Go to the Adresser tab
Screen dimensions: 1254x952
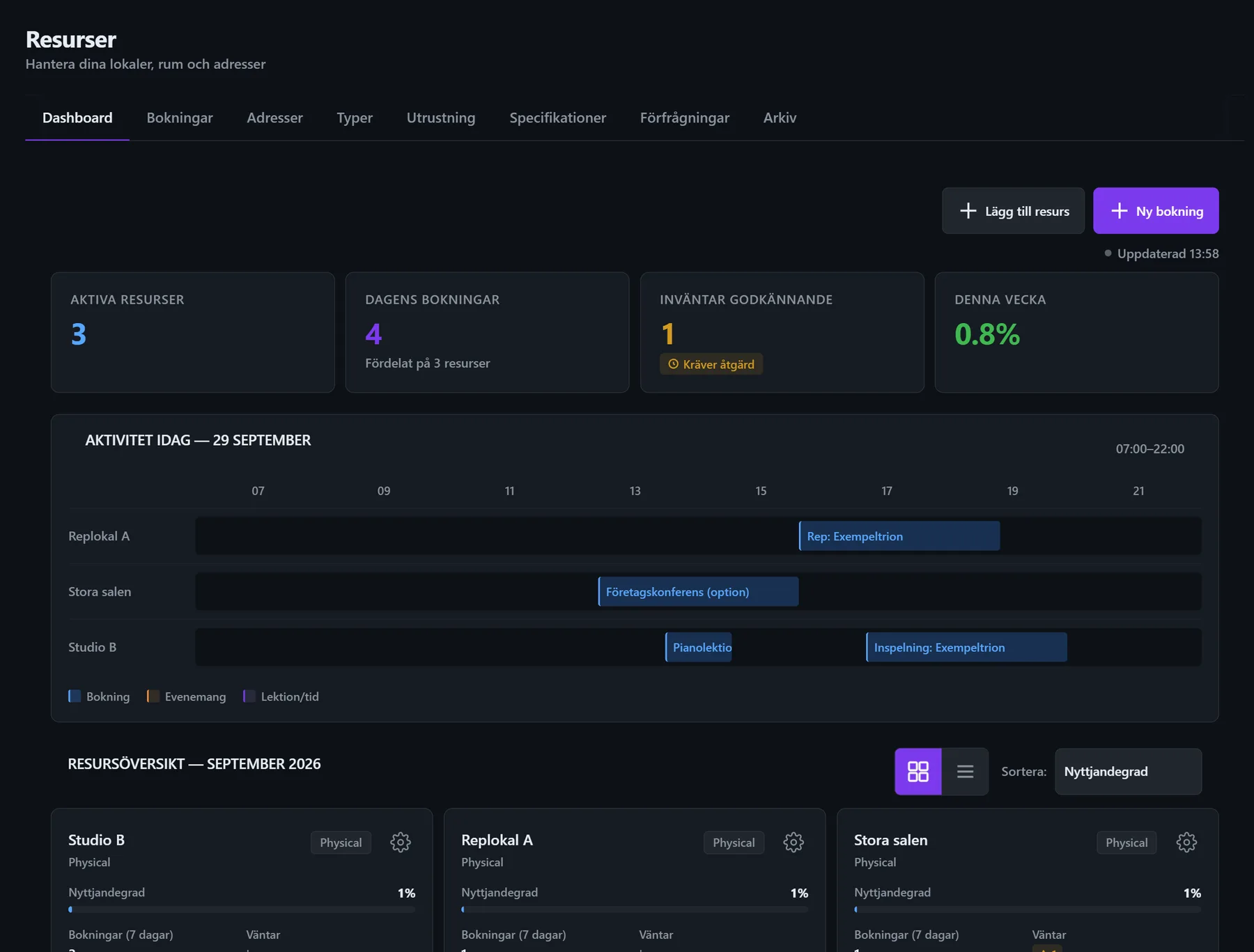(x=274, y=118)
